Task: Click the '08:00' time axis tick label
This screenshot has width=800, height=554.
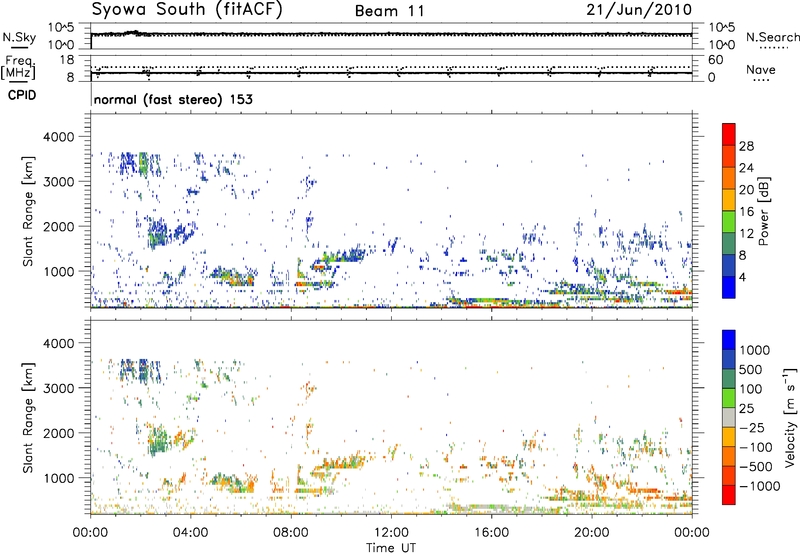Action: (x=291, y=533)
